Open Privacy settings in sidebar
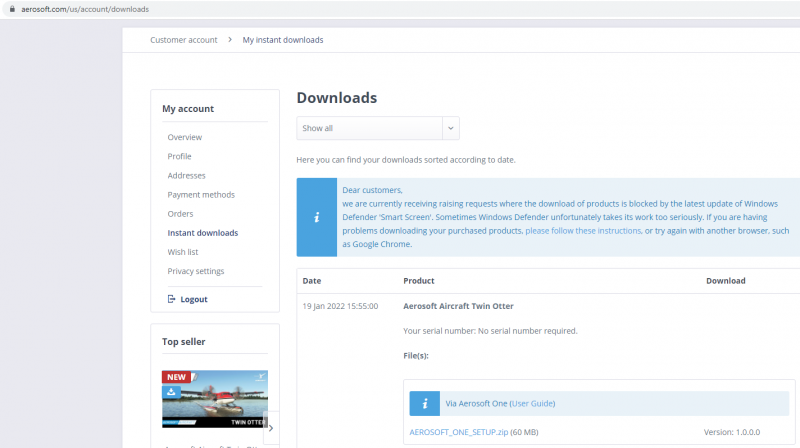 coord(195,271)
